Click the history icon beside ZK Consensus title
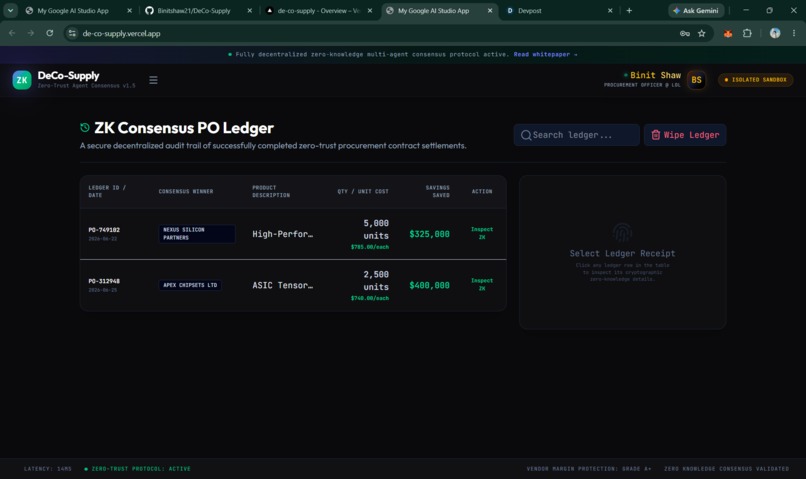This screenshot has height=479, width=806. [85, 127]
